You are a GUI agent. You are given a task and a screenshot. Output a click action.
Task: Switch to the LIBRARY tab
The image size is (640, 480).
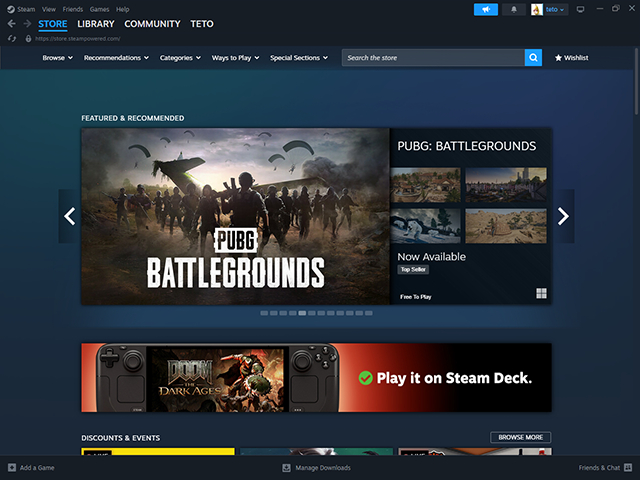pos(96,24)
